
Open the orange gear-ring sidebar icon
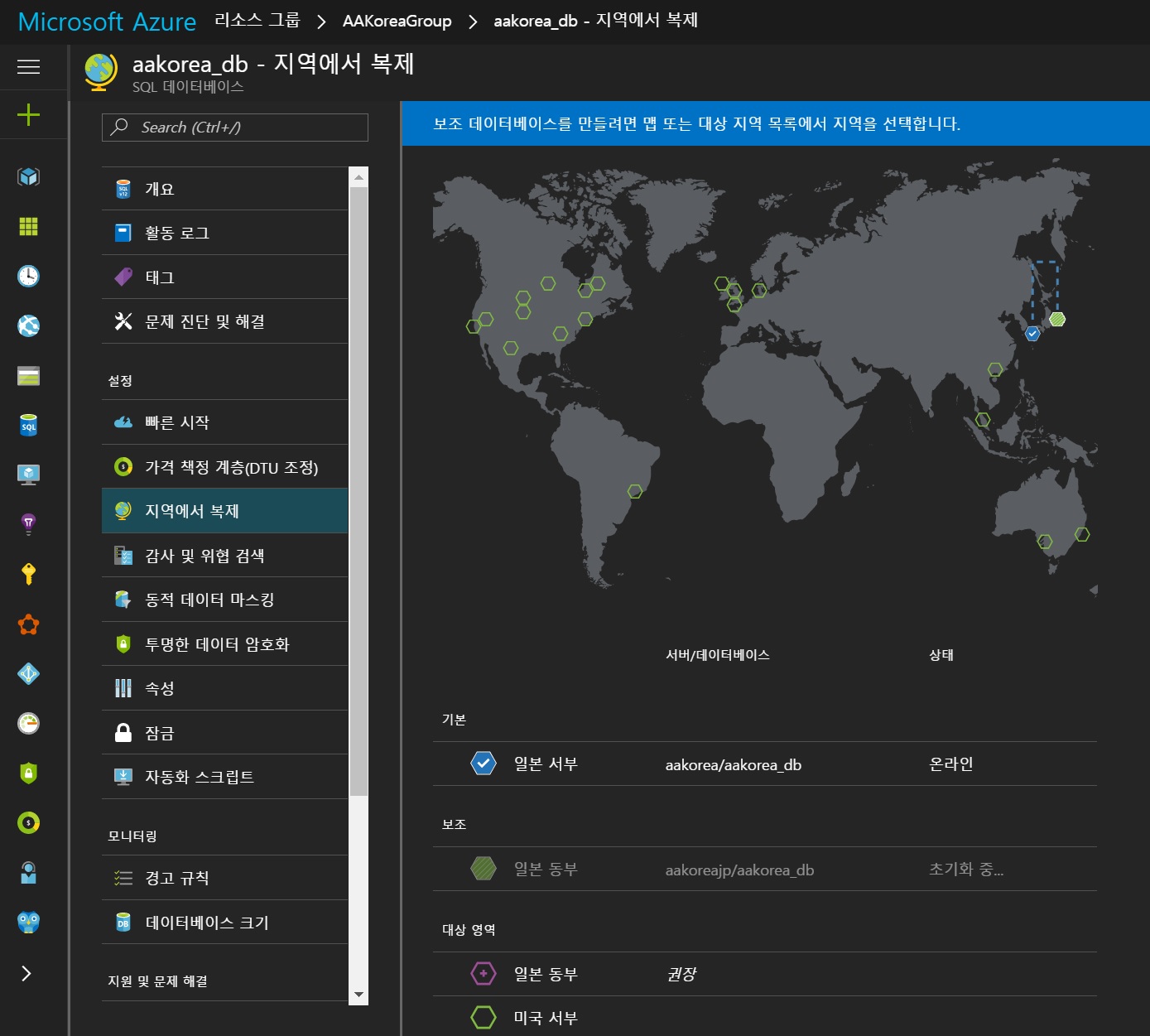pos(28,624)
